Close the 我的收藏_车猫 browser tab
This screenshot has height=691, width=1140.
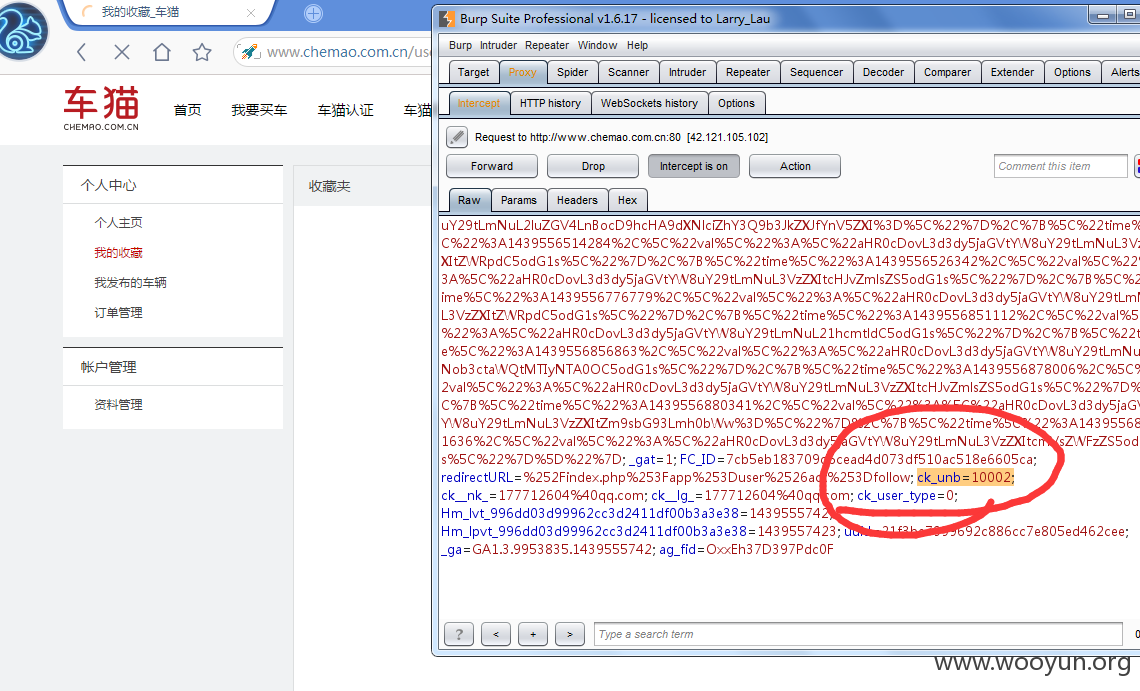pyautogui.click(x=251, y=13)
